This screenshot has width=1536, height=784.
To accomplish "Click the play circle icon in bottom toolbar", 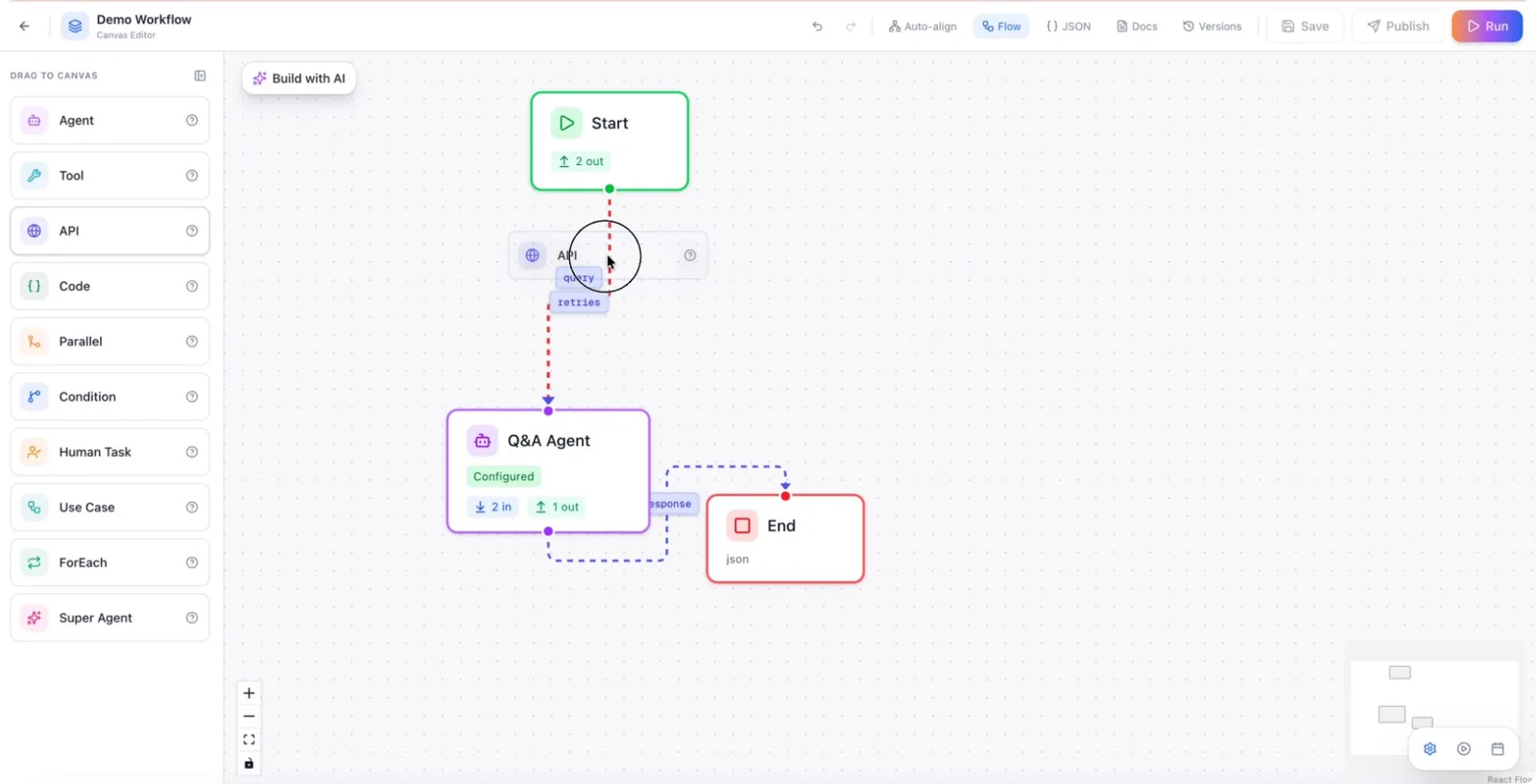I will tap(1464, 748).
